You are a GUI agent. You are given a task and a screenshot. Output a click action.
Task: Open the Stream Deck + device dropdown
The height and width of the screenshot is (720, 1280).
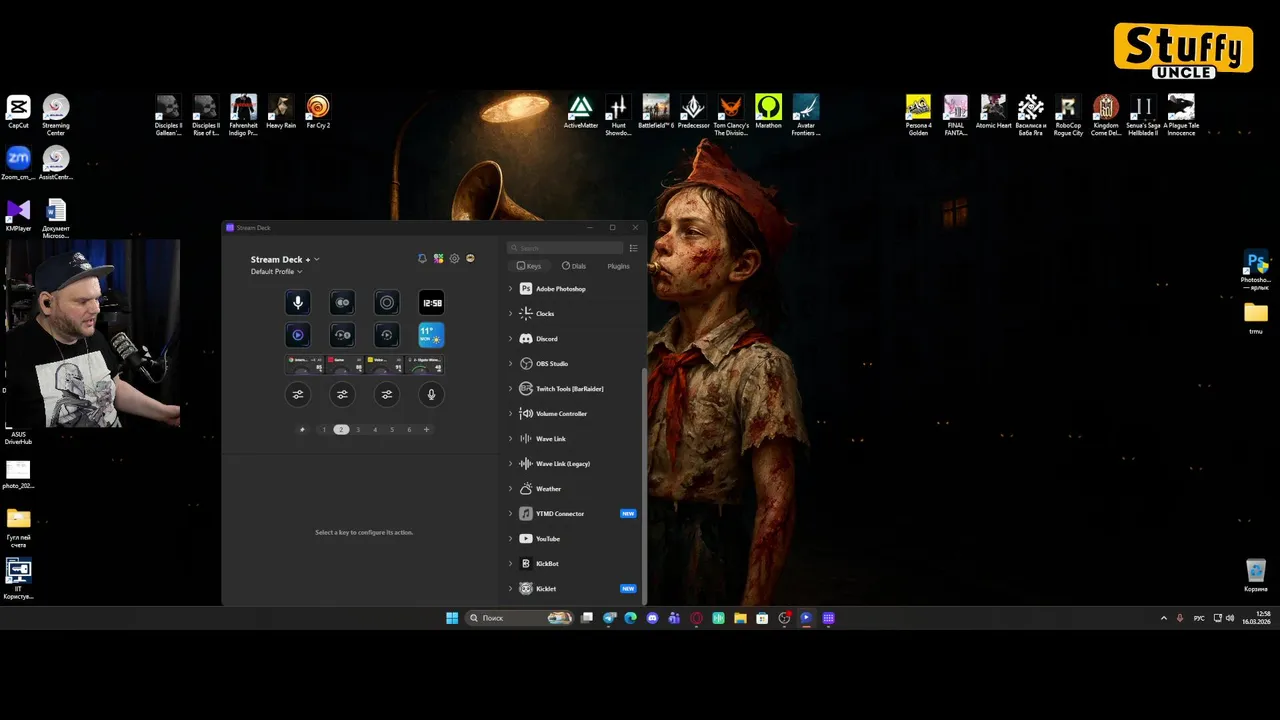(285, 259)
